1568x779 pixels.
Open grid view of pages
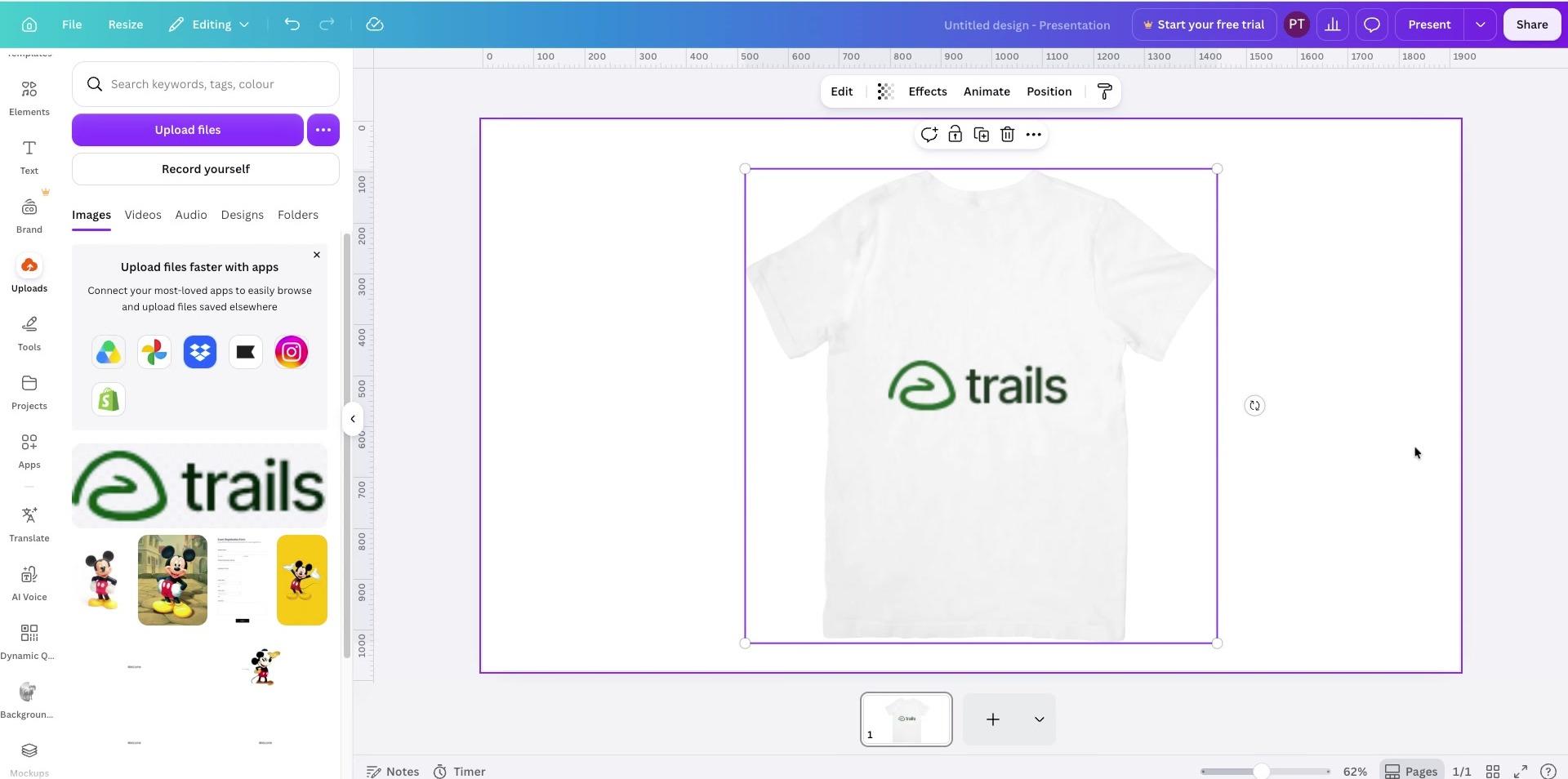[x=1493, y=771]
